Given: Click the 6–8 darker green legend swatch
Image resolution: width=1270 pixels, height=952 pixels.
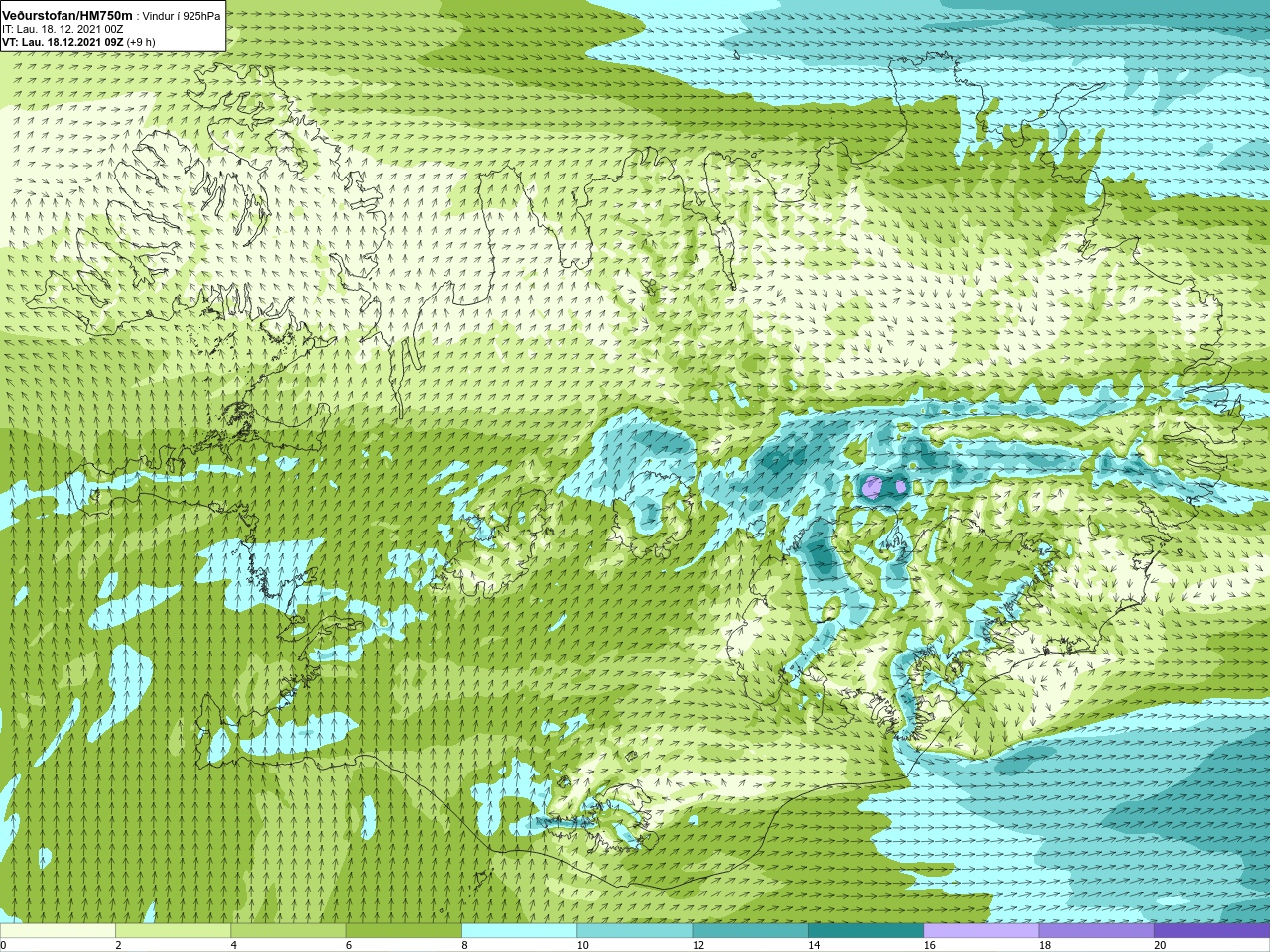Looking at the screenshot, I should tap(404, 931).
